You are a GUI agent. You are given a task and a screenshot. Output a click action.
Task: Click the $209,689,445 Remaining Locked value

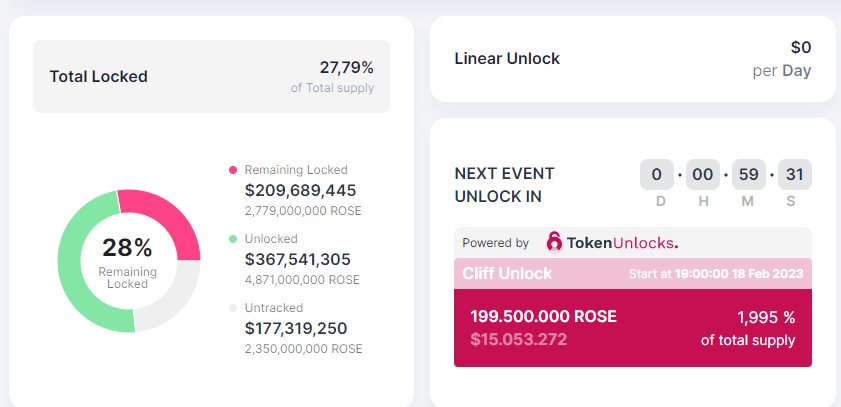tap(300, 190)
